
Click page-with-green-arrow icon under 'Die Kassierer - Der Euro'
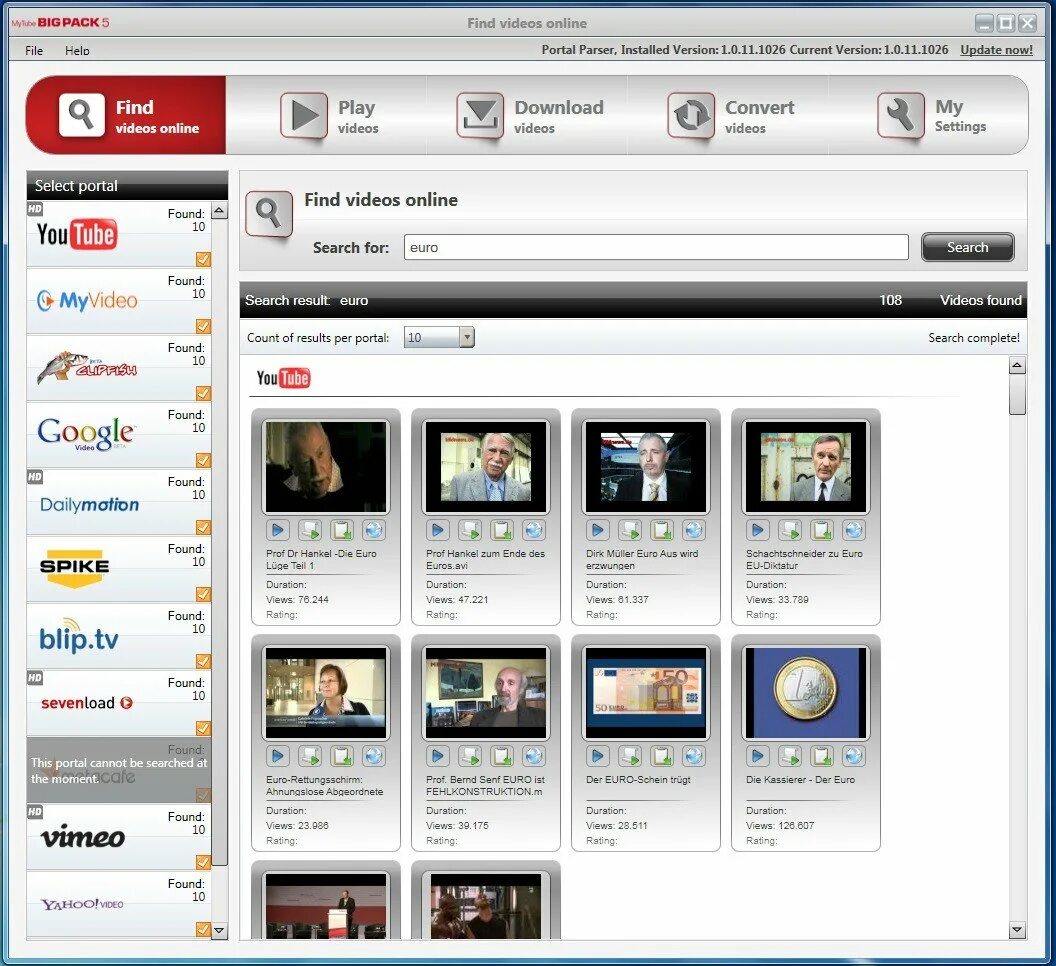pos(790,756)
